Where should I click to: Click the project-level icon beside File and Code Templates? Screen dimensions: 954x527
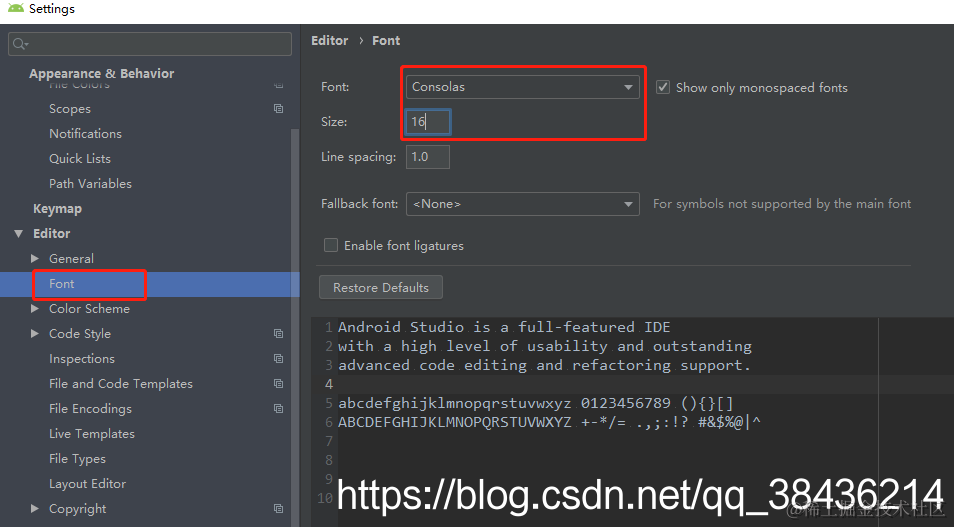tap(279, 383)
